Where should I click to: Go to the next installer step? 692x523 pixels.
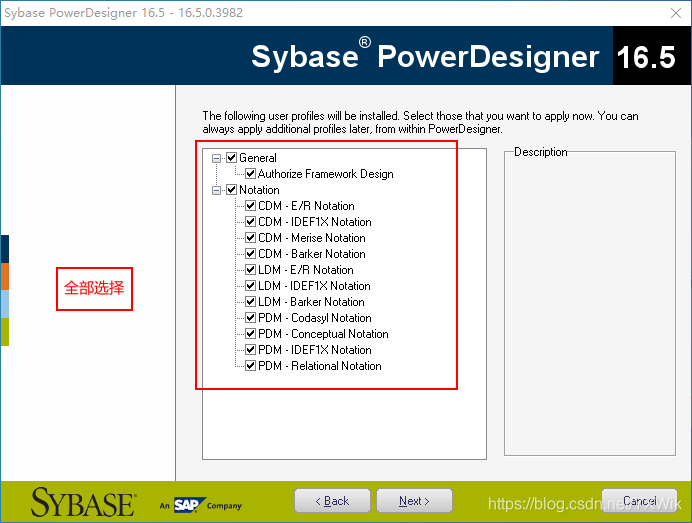click(x=414, y=500)
